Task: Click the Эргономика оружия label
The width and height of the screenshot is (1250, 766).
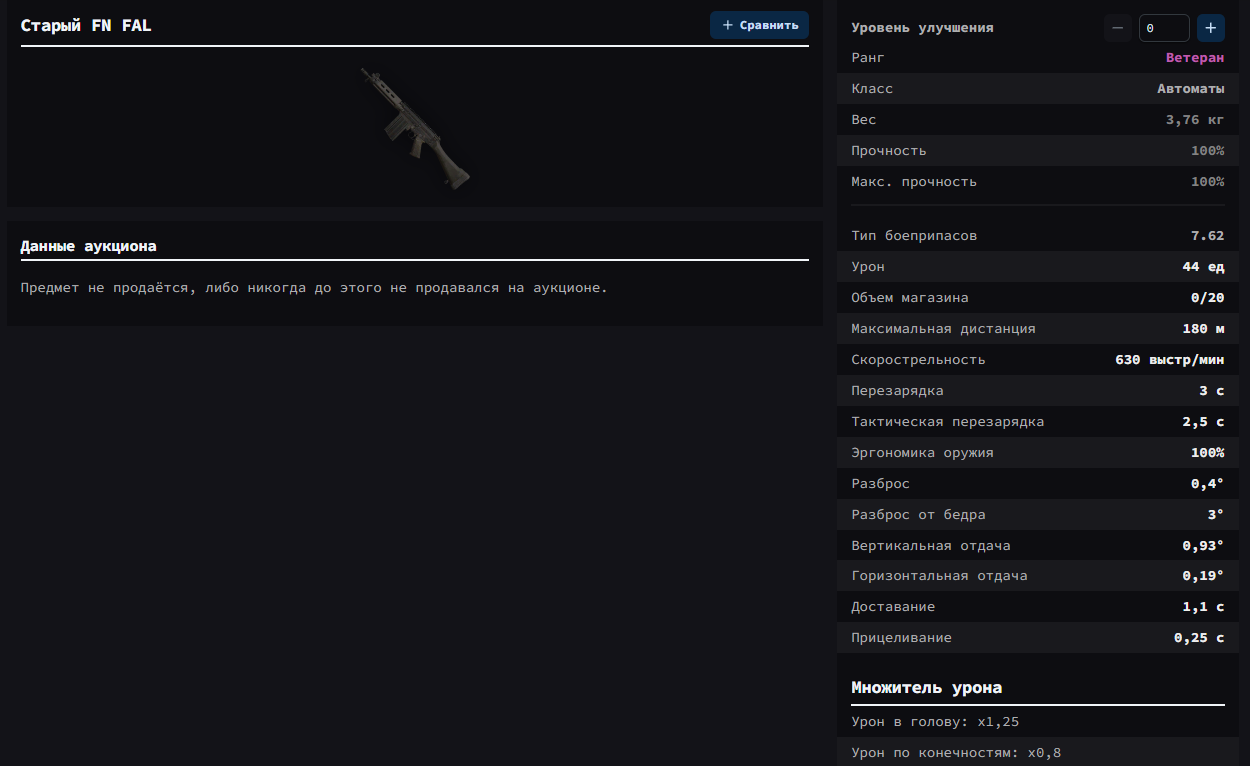Action: 922,453
